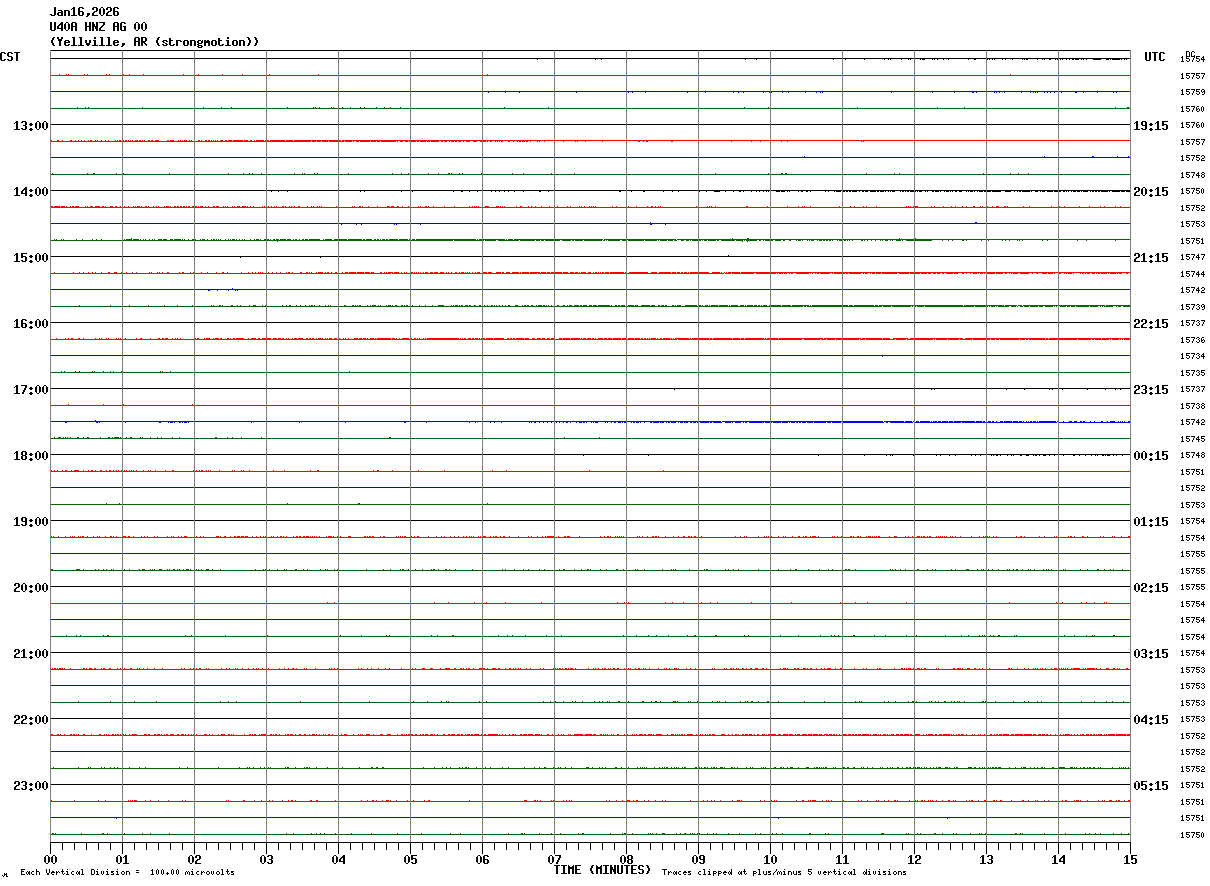
Task: Click the DC value 15734
Action: point(1192,357)
